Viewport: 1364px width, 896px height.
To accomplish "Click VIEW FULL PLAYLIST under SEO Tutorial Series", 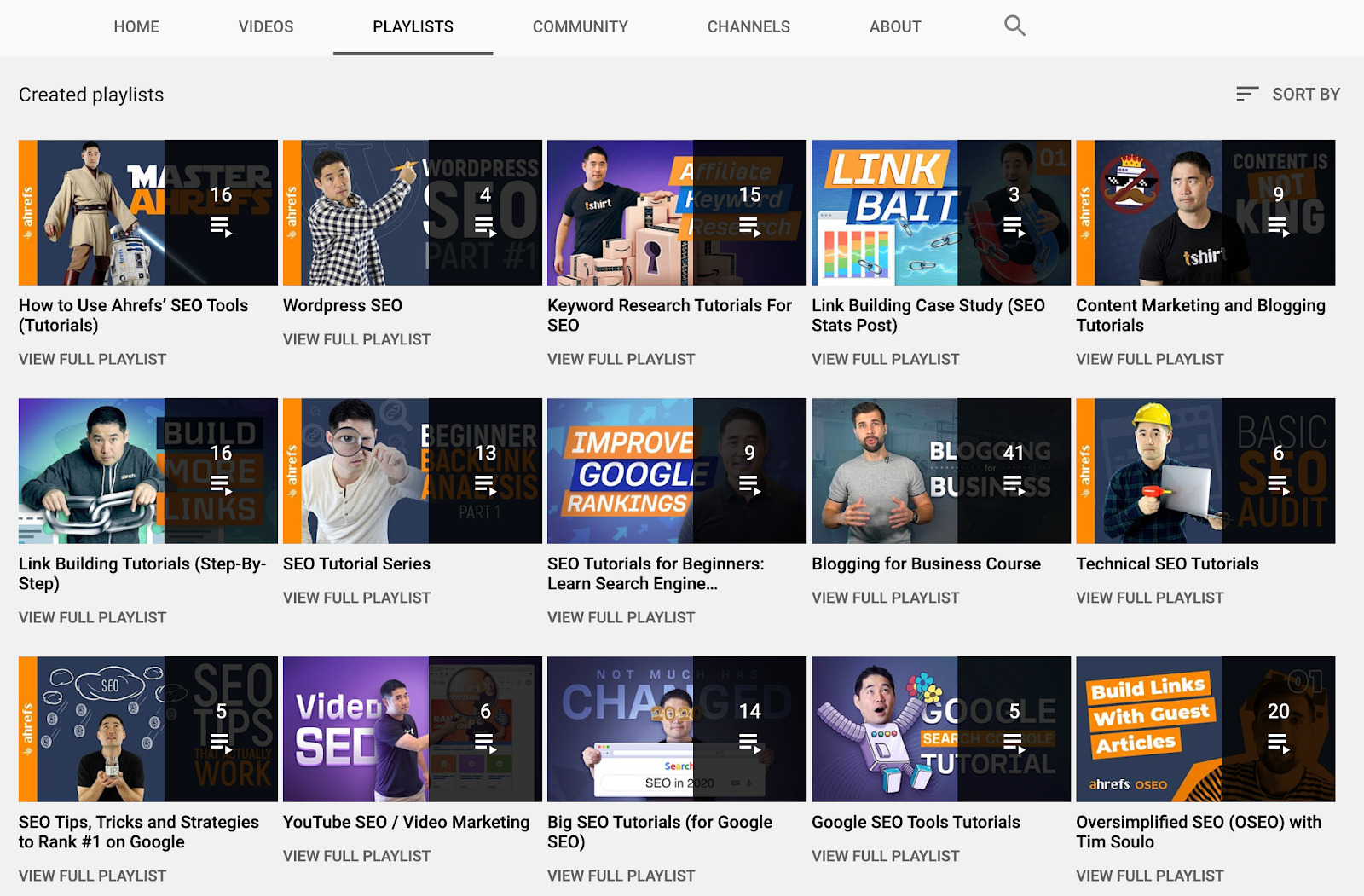I will (356, 597).
